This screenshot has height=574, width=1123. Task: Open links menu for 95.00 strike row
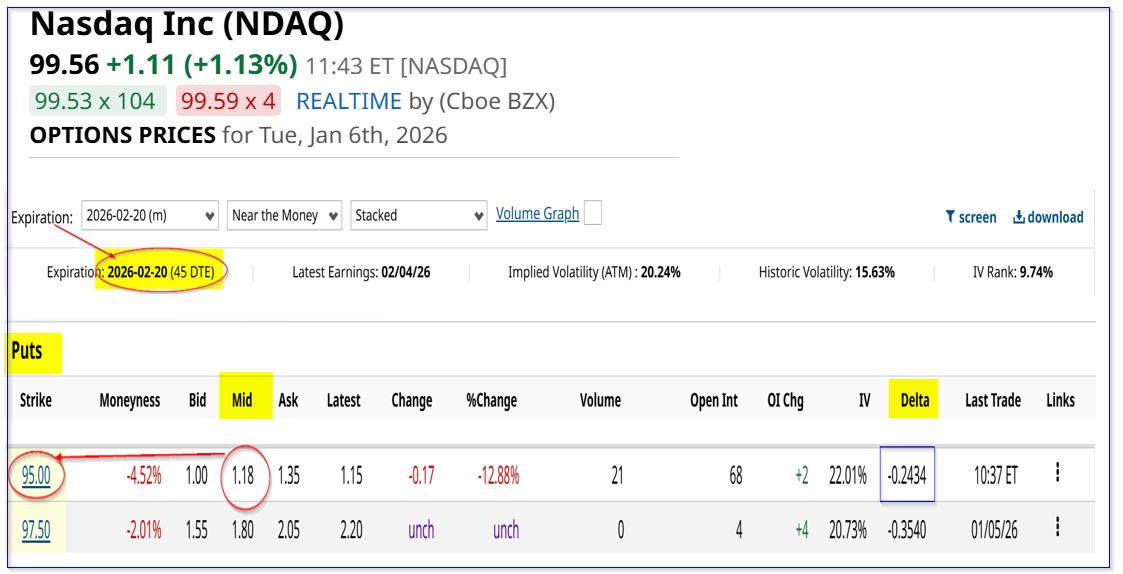(x=1057, y=474)
